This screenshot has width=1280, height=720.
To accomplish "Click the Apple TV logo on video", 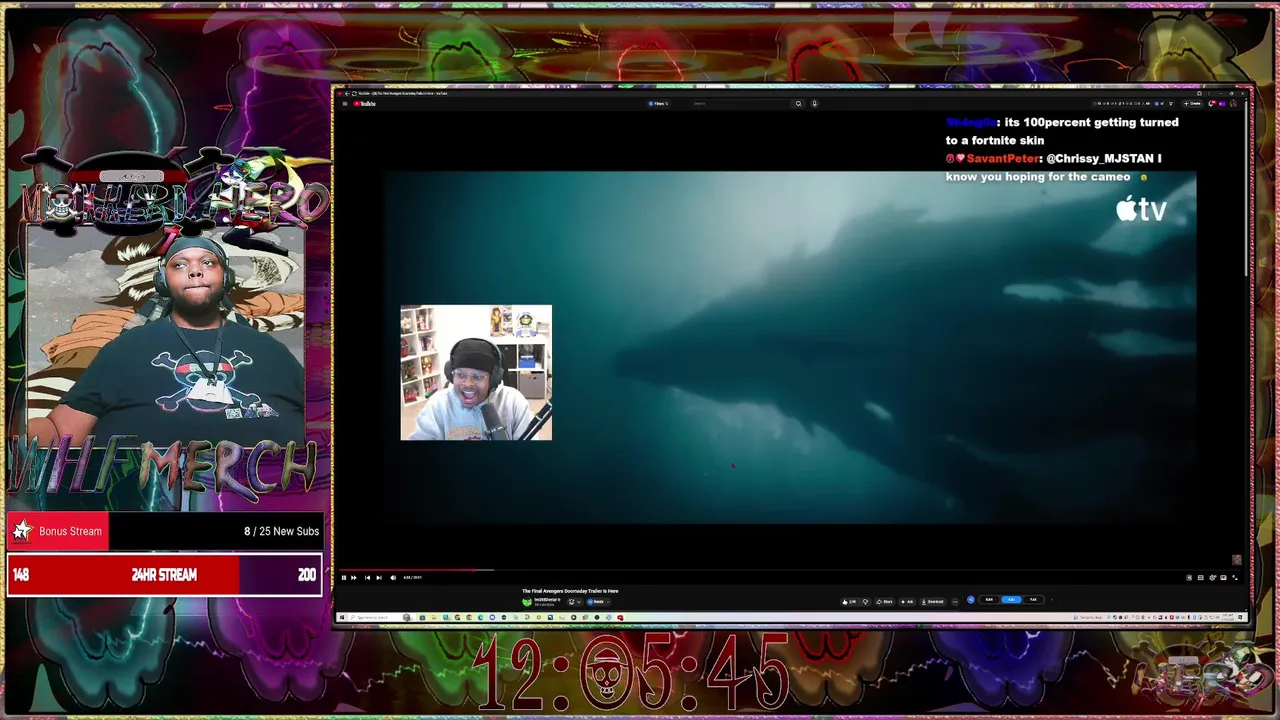I will pyautogui.click(x=1141, y=209).
